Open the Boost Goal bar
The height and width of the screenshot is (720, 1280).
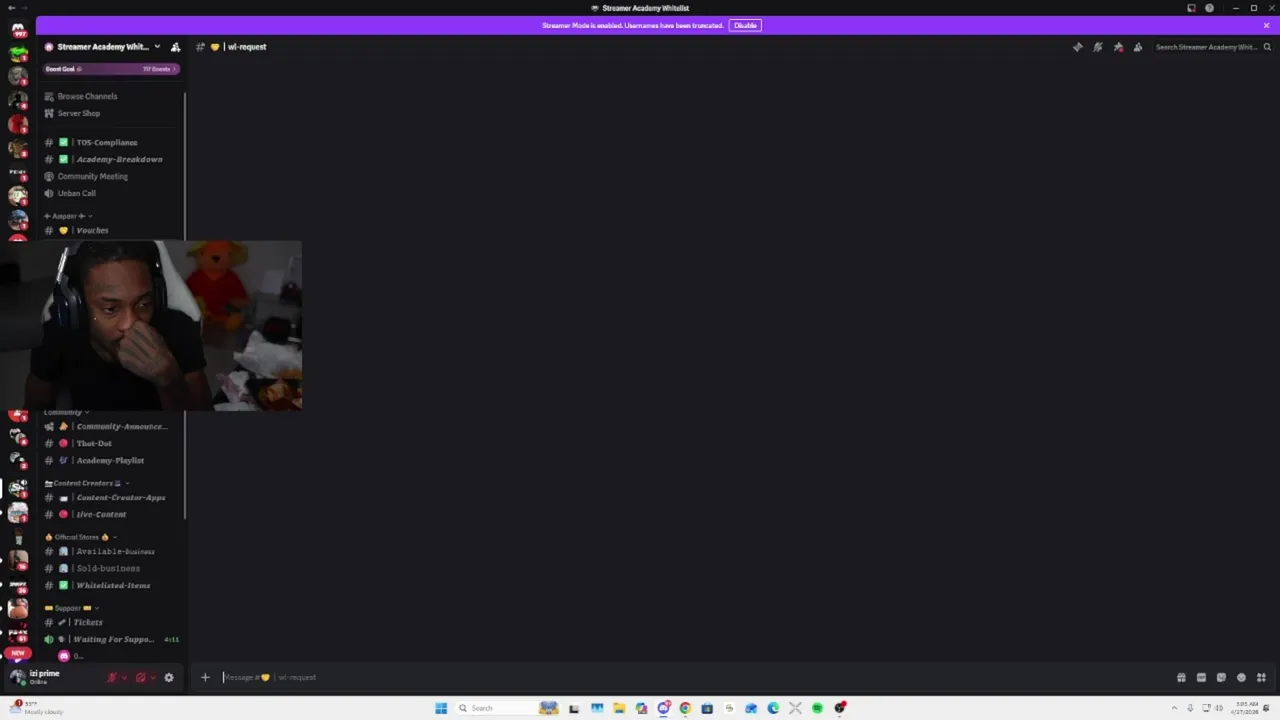click(110, 69)
